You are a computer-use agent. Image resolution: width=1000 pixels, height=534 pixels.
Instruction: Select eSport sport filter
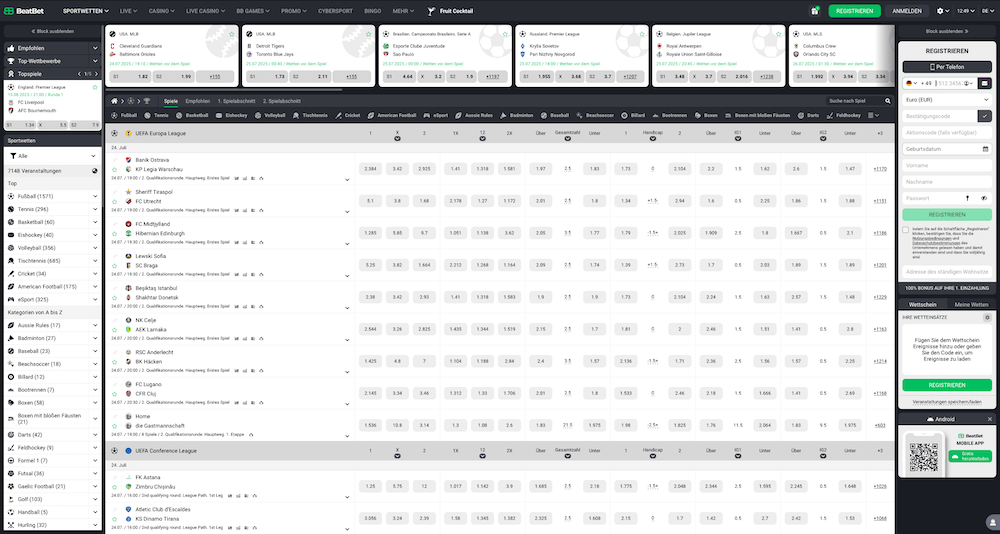pyautogui.click(x=436, y=115)
